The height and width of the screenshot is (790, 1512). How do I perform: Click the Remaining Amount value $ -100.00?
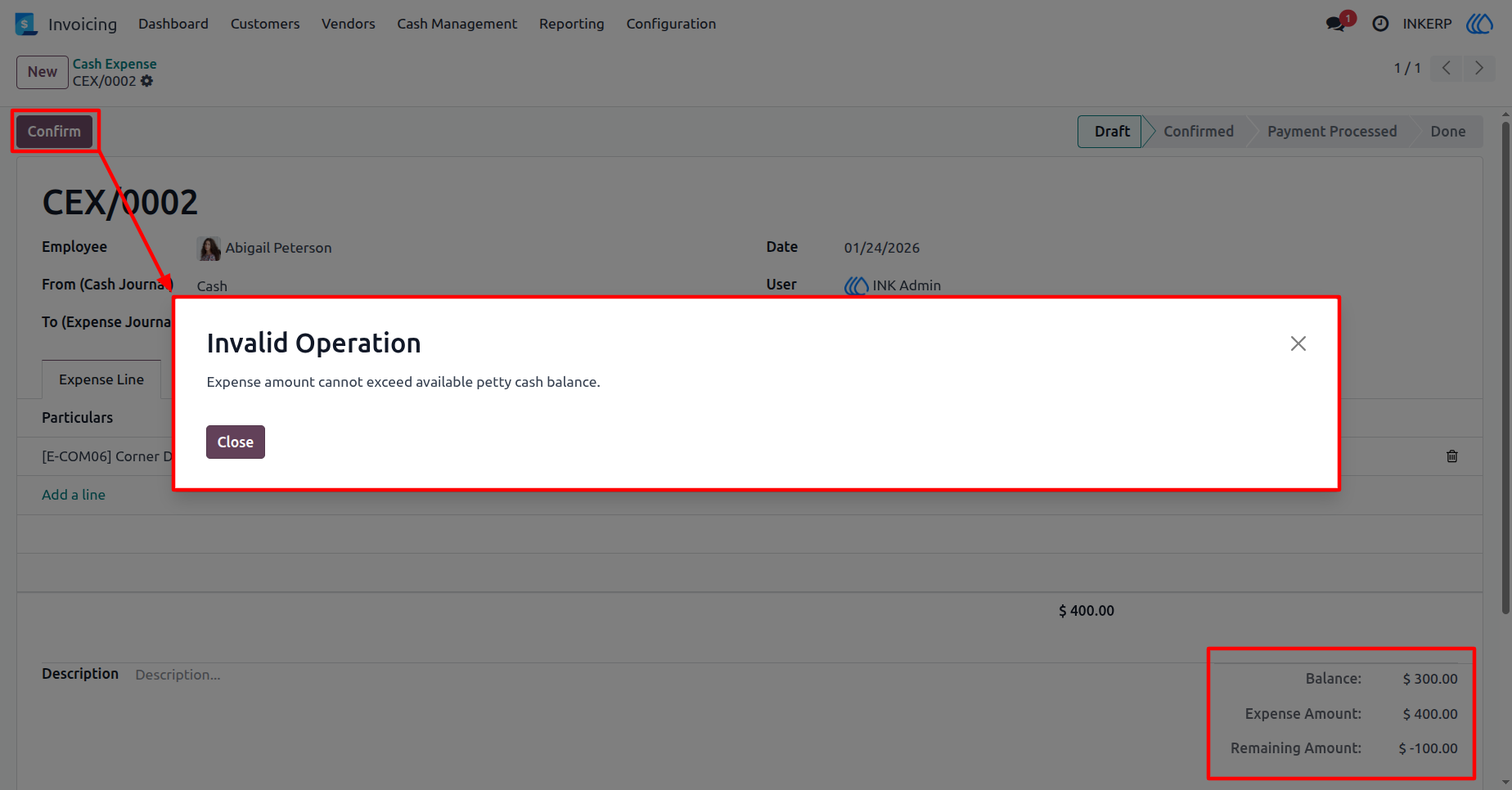click(1429, 748)
